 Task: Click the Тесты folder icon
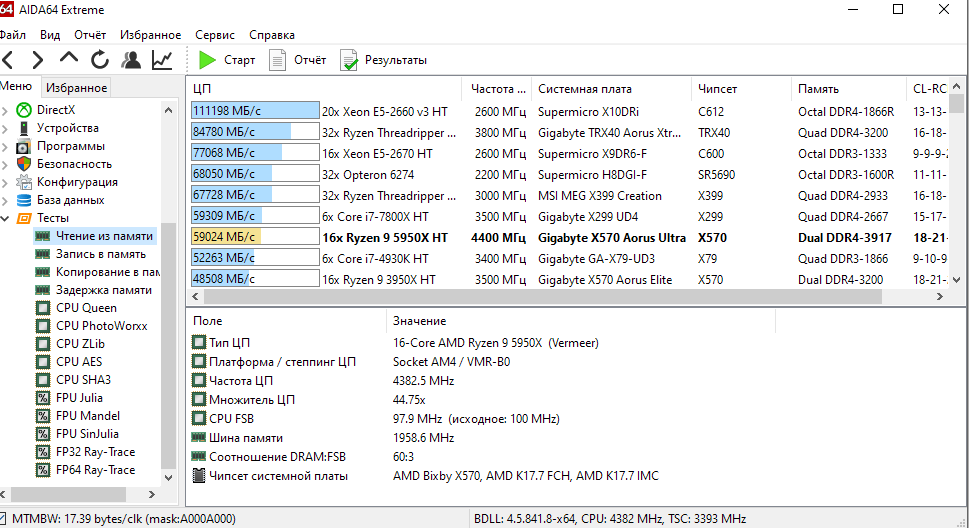coord(24,218)
